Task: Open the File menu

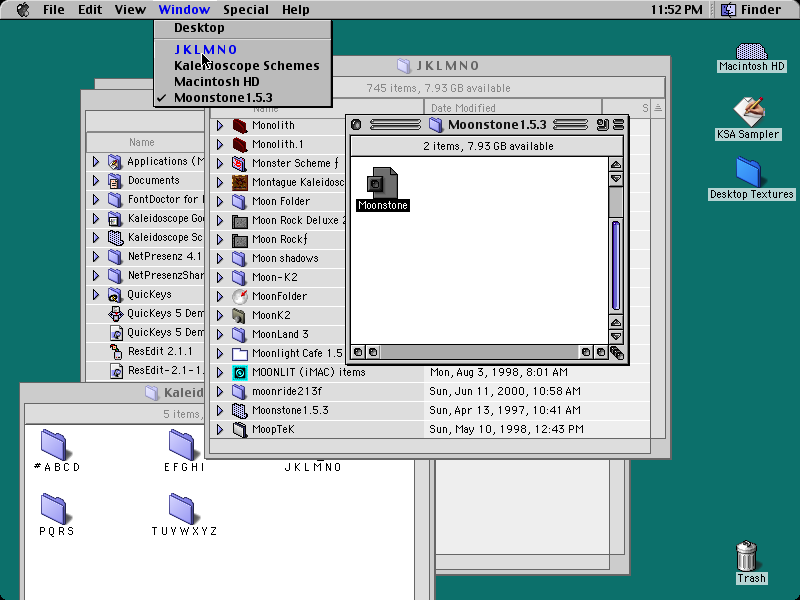Action: 54,10
